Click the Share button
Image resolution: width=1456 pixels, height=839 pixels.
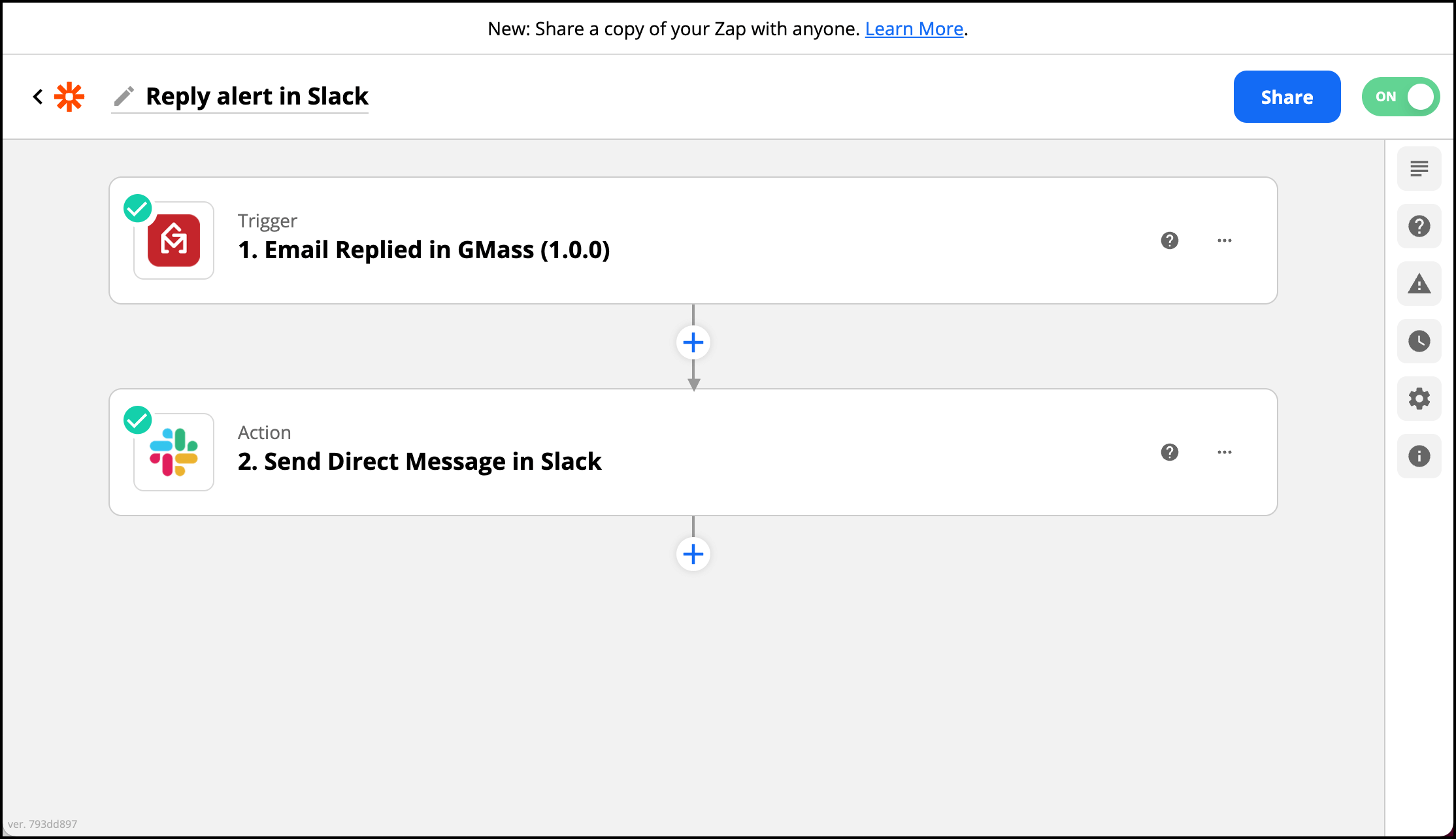1287,97
